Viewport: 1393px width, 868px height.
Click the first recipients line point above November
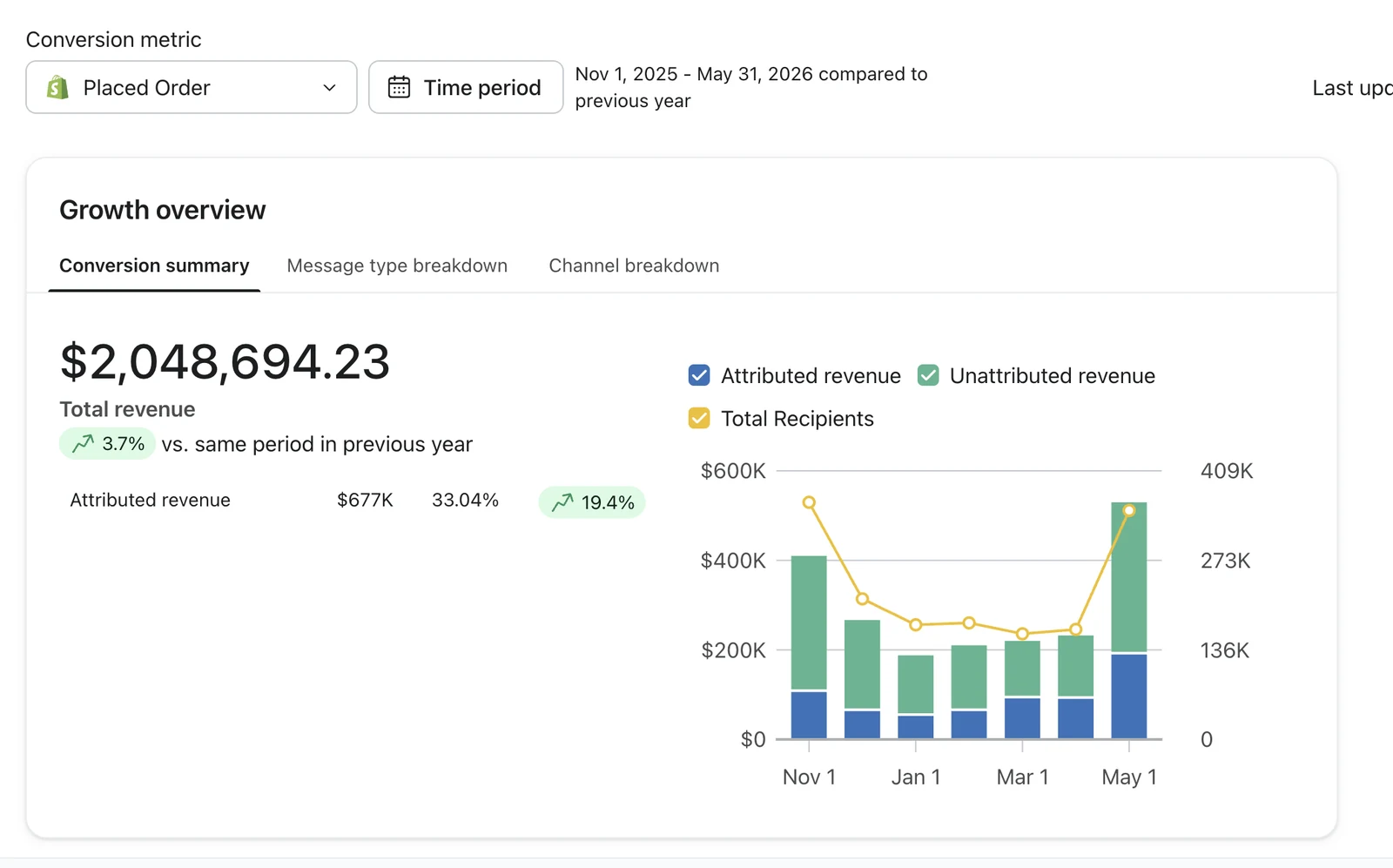coord(809,502)
